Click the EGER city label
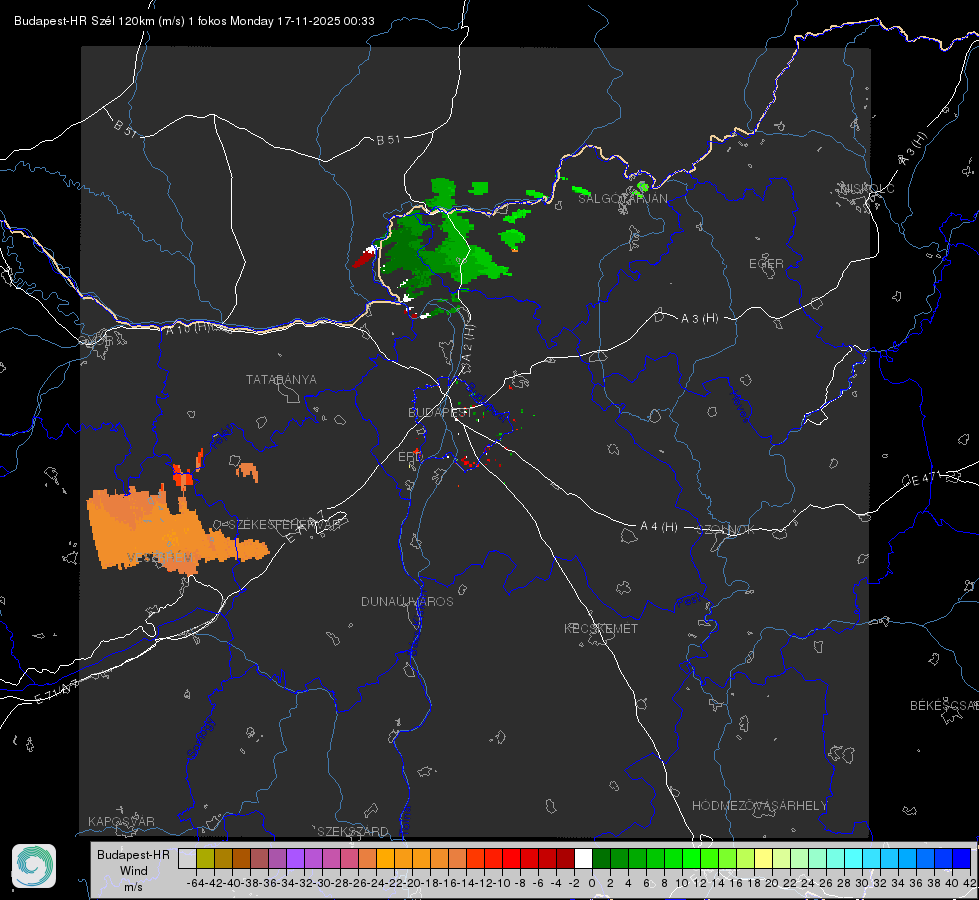 pyautogui.click(x=766, y=264)
